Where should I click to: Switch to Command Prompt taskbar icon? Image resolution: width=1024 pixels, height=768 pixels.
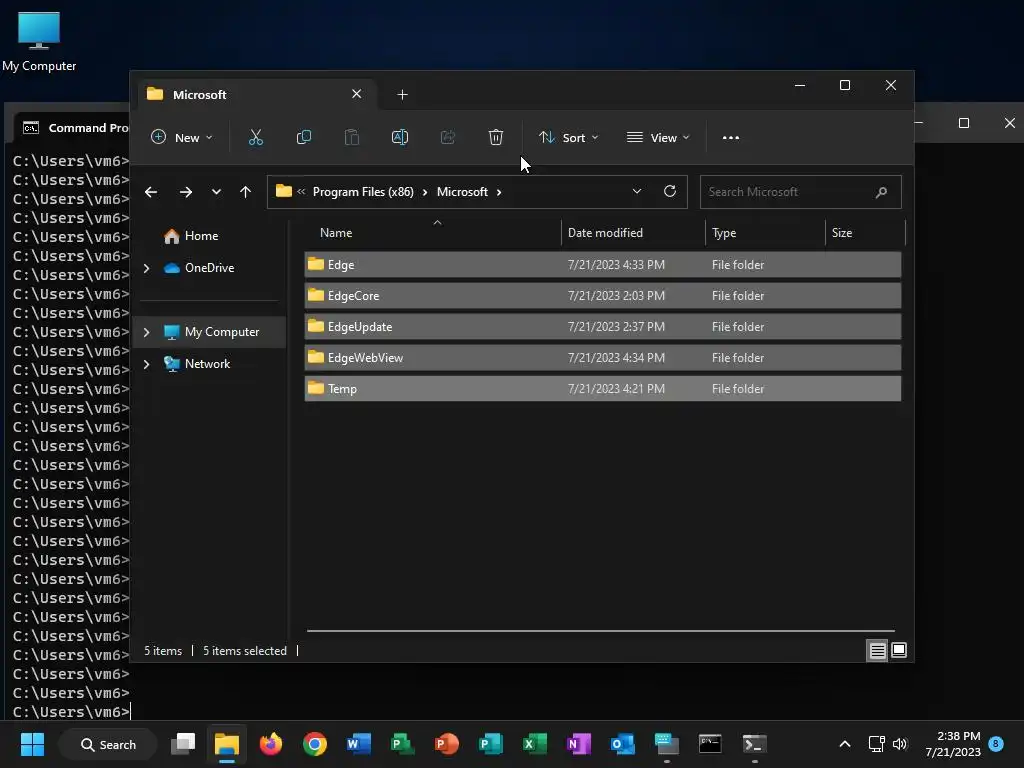(x=710, y=744)
